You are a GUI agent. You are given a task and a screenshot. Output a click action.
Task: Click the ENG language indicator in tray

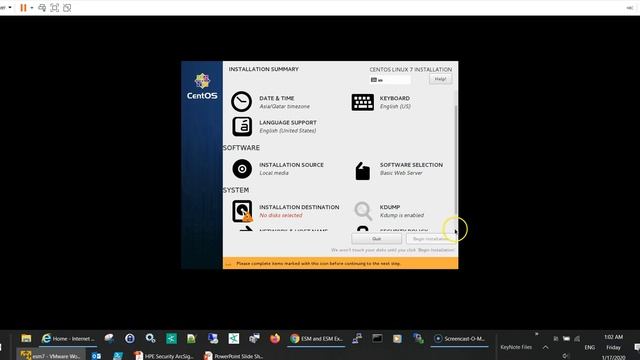coord(589,347)
